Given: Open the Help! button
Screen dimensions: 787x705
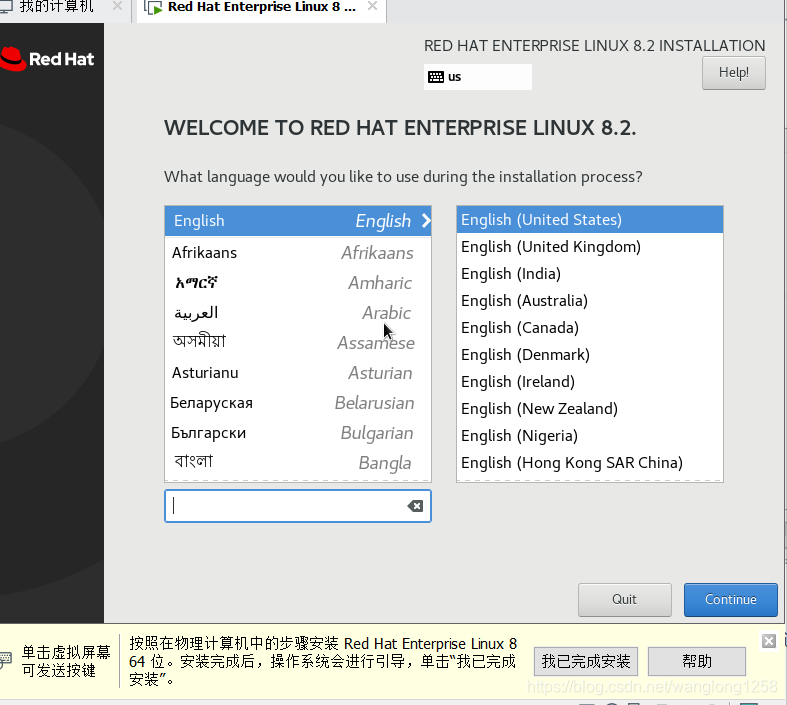Looking at the screenshot, I should pos(733,73).
